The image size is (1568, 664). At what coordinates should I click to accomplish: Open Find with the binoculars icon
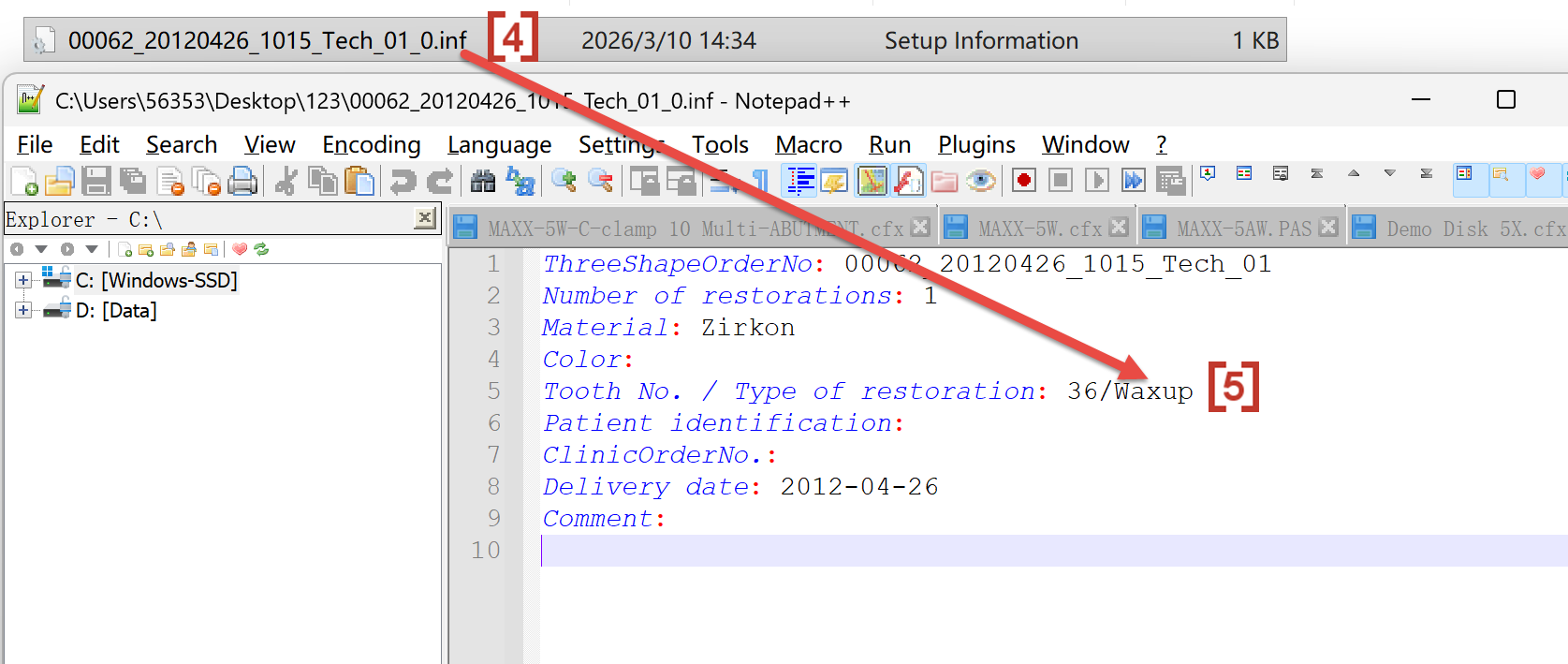pos(483,181)
